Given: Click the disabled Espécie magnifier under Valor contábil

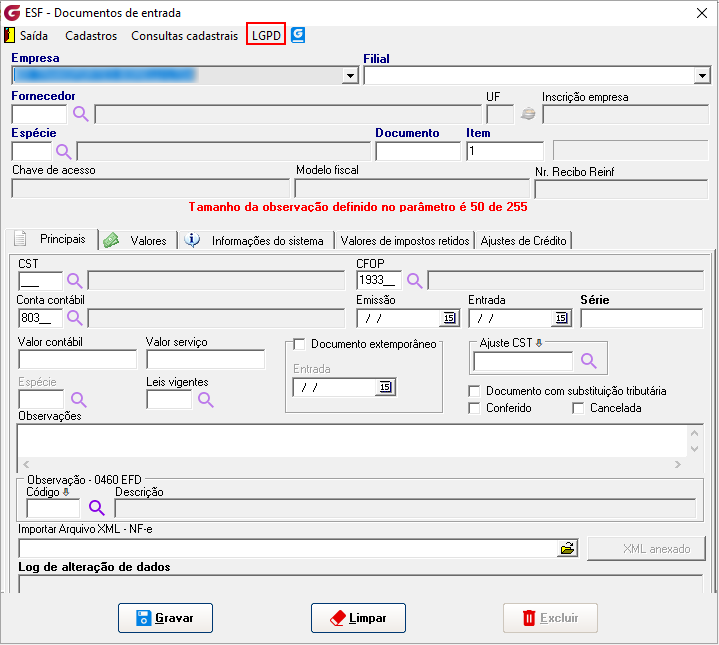Looking at the screenshot, I should click(79, 400).
